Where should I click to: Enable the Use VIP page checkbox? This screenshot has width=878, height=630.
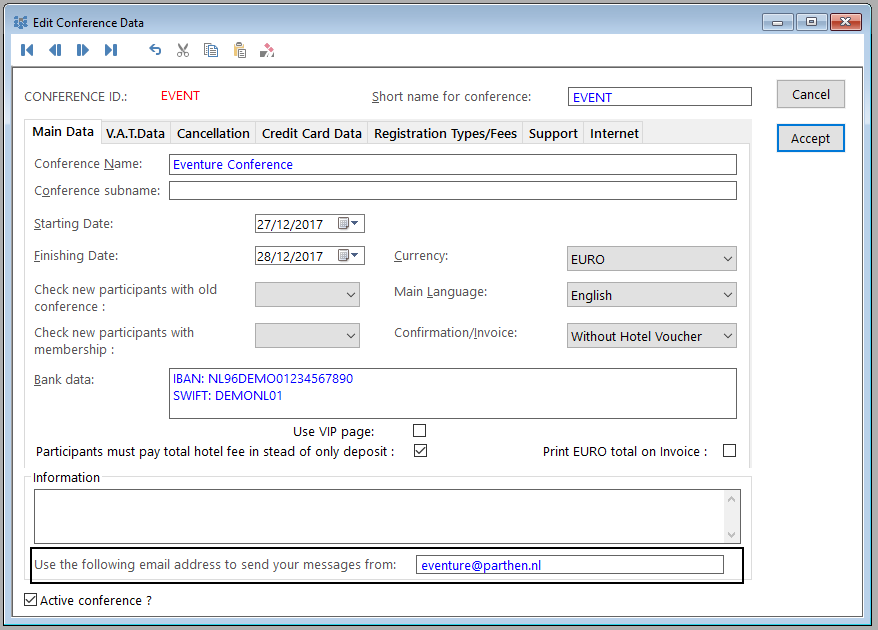420,431
